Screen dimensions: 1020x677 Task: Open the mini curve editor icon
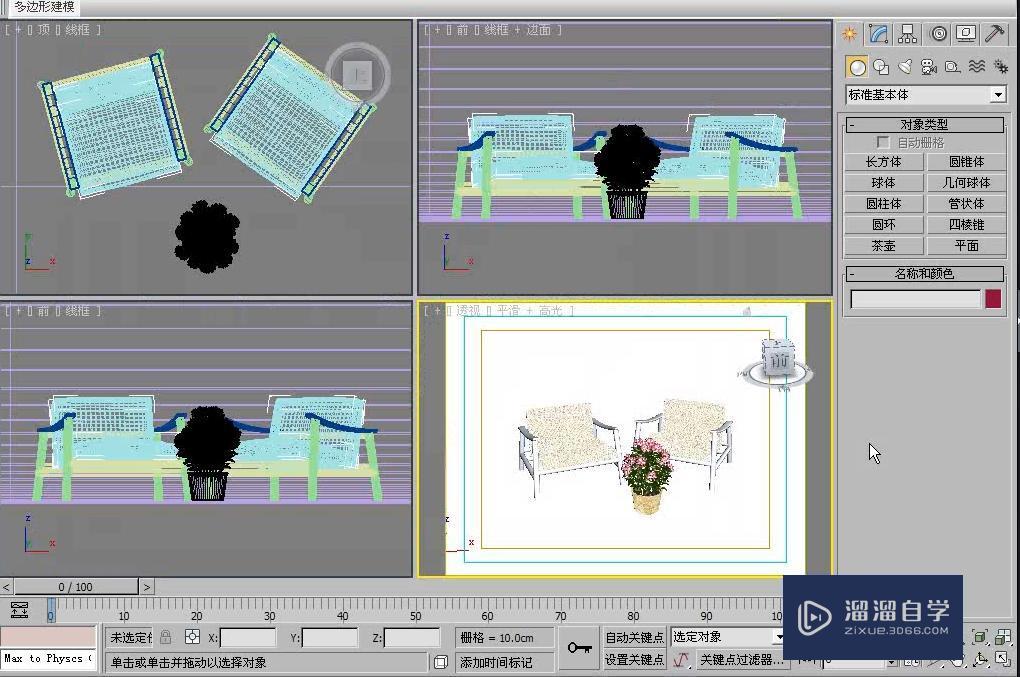click(19, 610)
